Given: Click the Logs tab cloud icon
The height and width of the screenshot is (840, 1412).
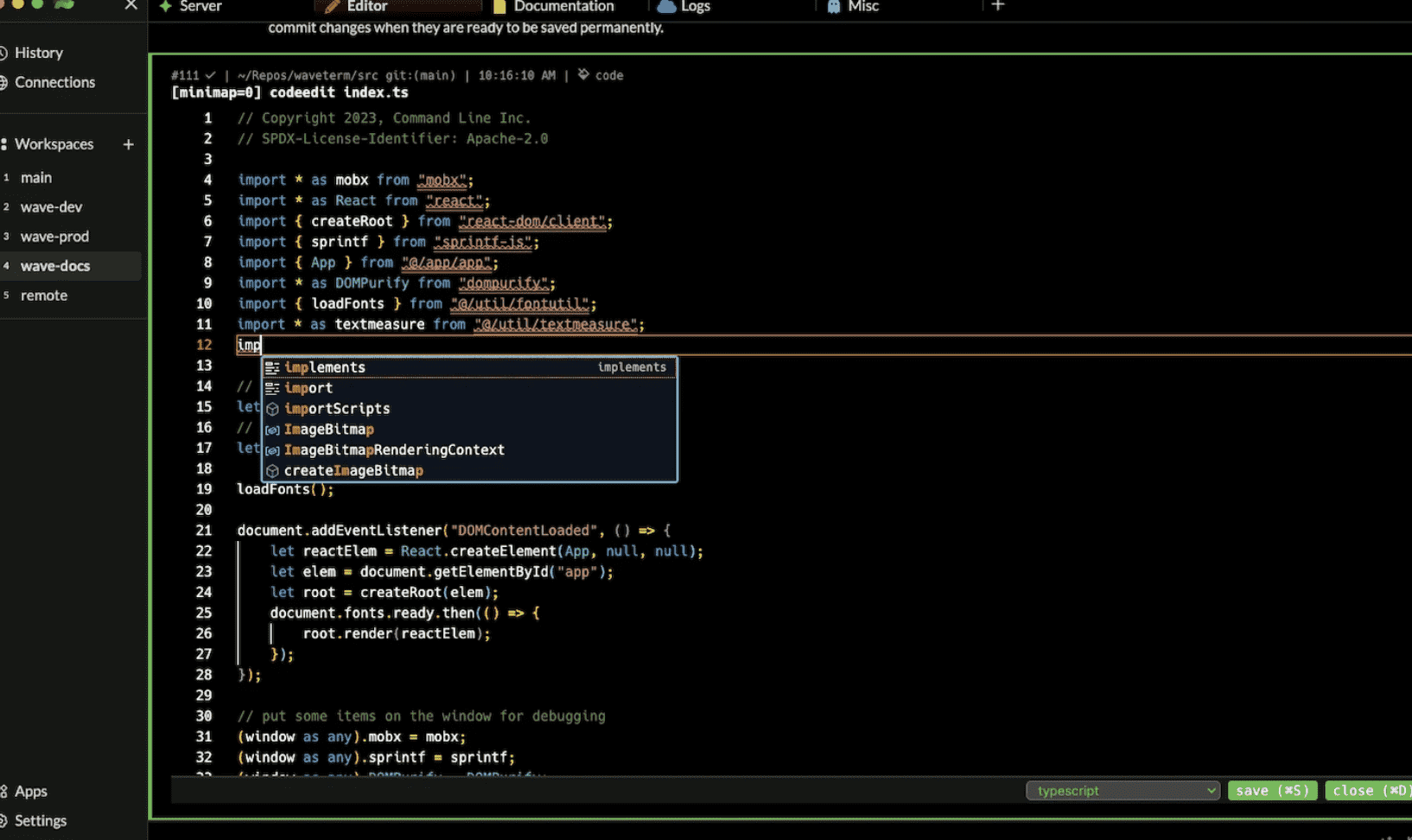Looking at the screenshot, I should pos(666,7).
